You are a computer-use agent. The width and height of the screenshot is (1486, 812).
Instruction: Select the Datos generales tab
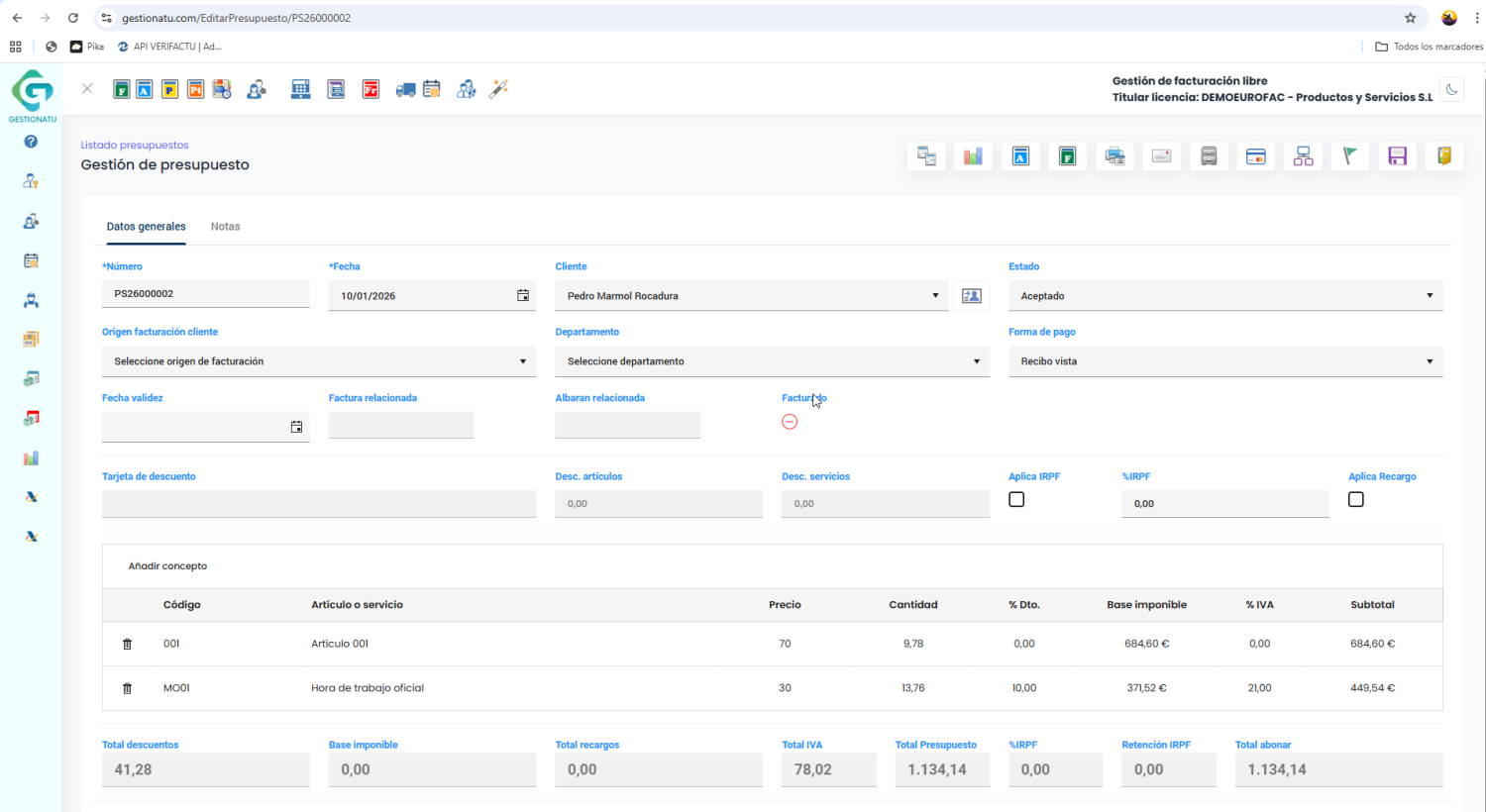146,227
